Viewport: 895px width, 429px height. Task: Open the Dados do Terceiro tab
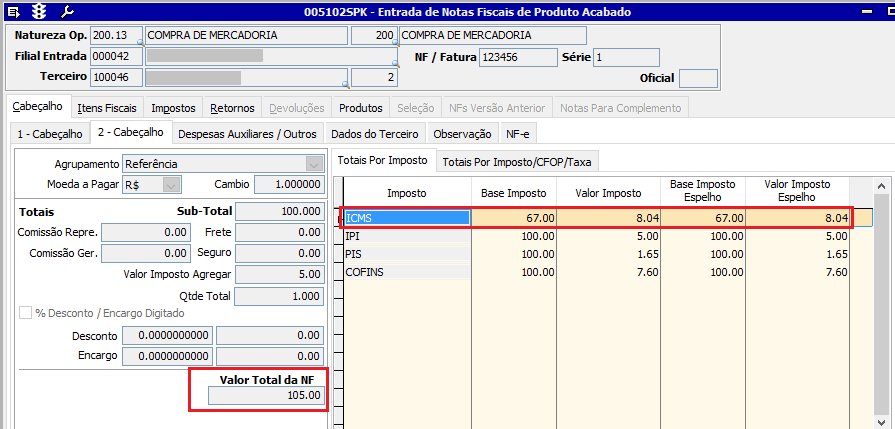[375, 134]
